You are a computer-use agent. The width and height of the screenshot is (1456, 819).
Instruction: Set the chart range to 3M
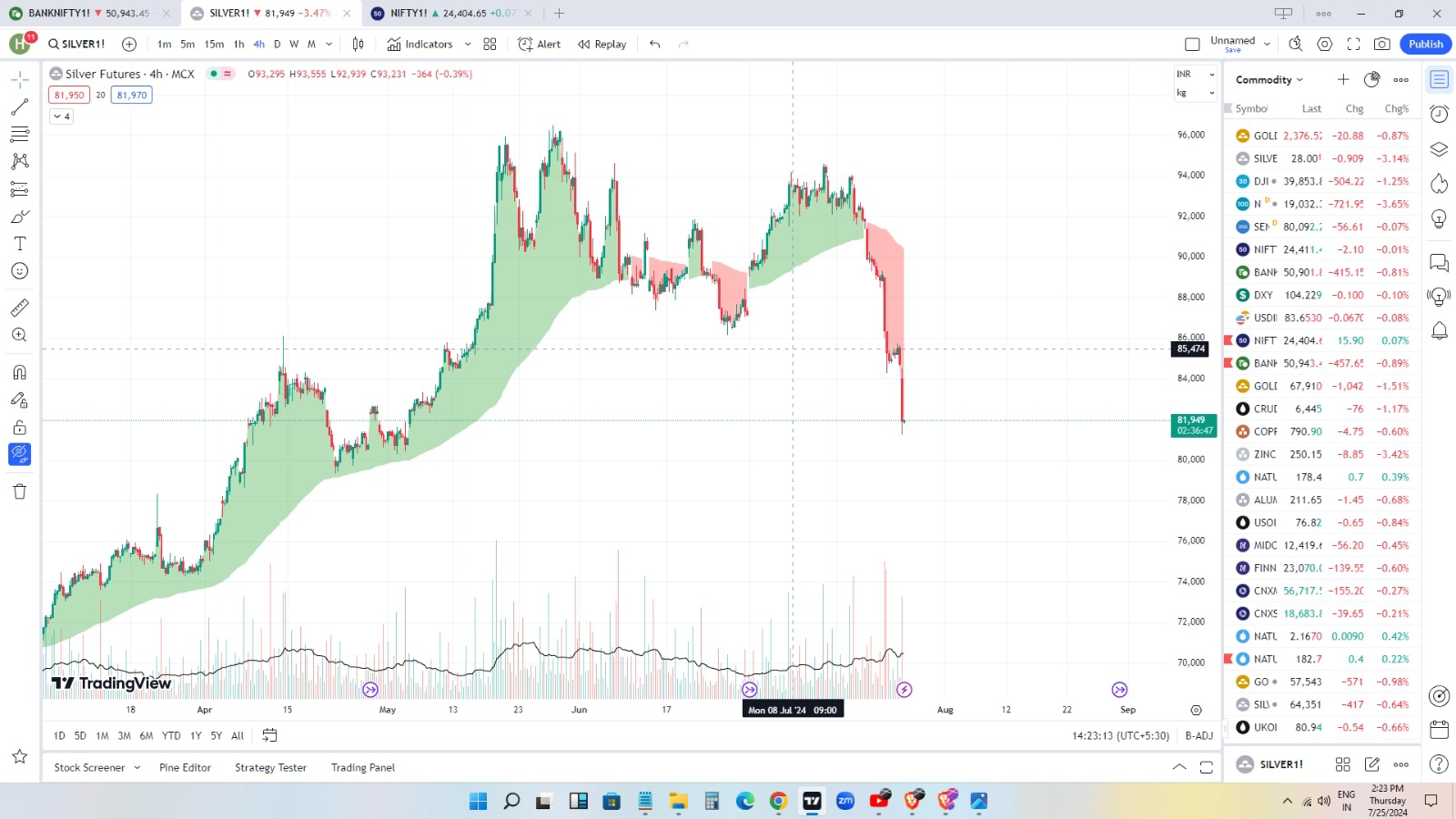[124, 735]
